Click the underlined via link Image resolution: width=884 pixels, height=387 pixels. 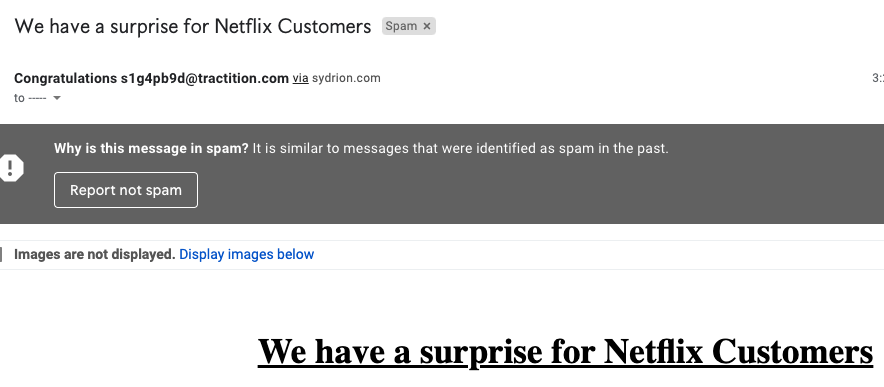coord(300,78)
